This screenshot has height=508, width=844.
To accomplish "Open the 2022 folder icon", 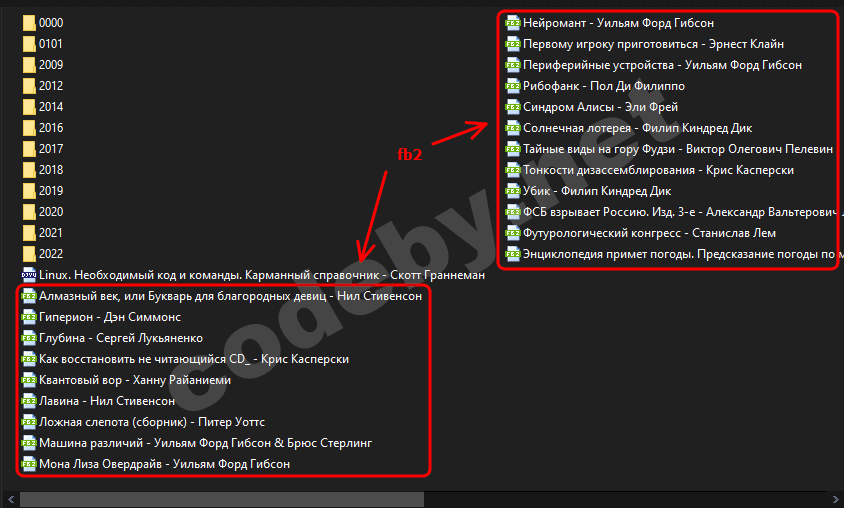I will (x=29, y=254).
